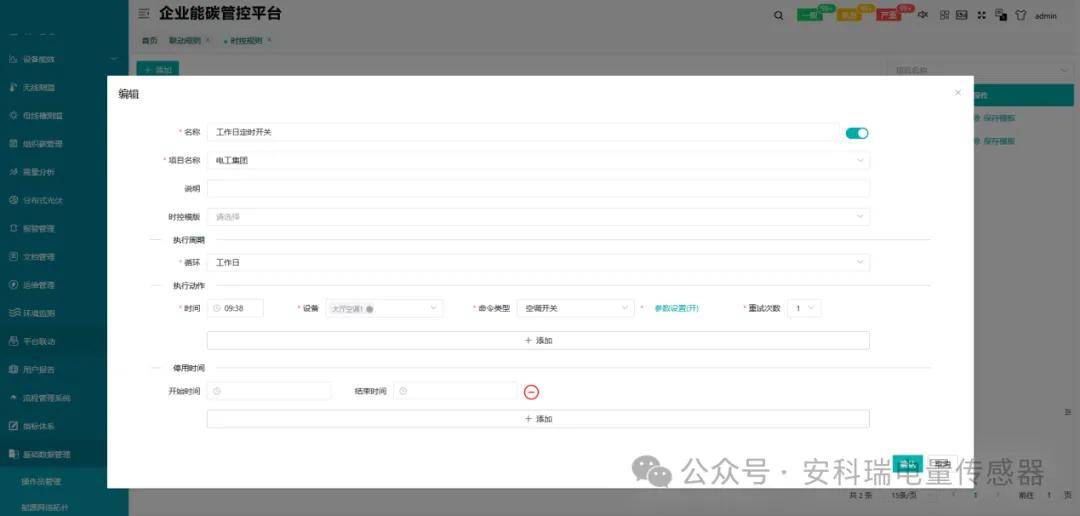
Task: Open 操作员管理 submenu item
Action: pyautogui.click(x=42, y=482)
